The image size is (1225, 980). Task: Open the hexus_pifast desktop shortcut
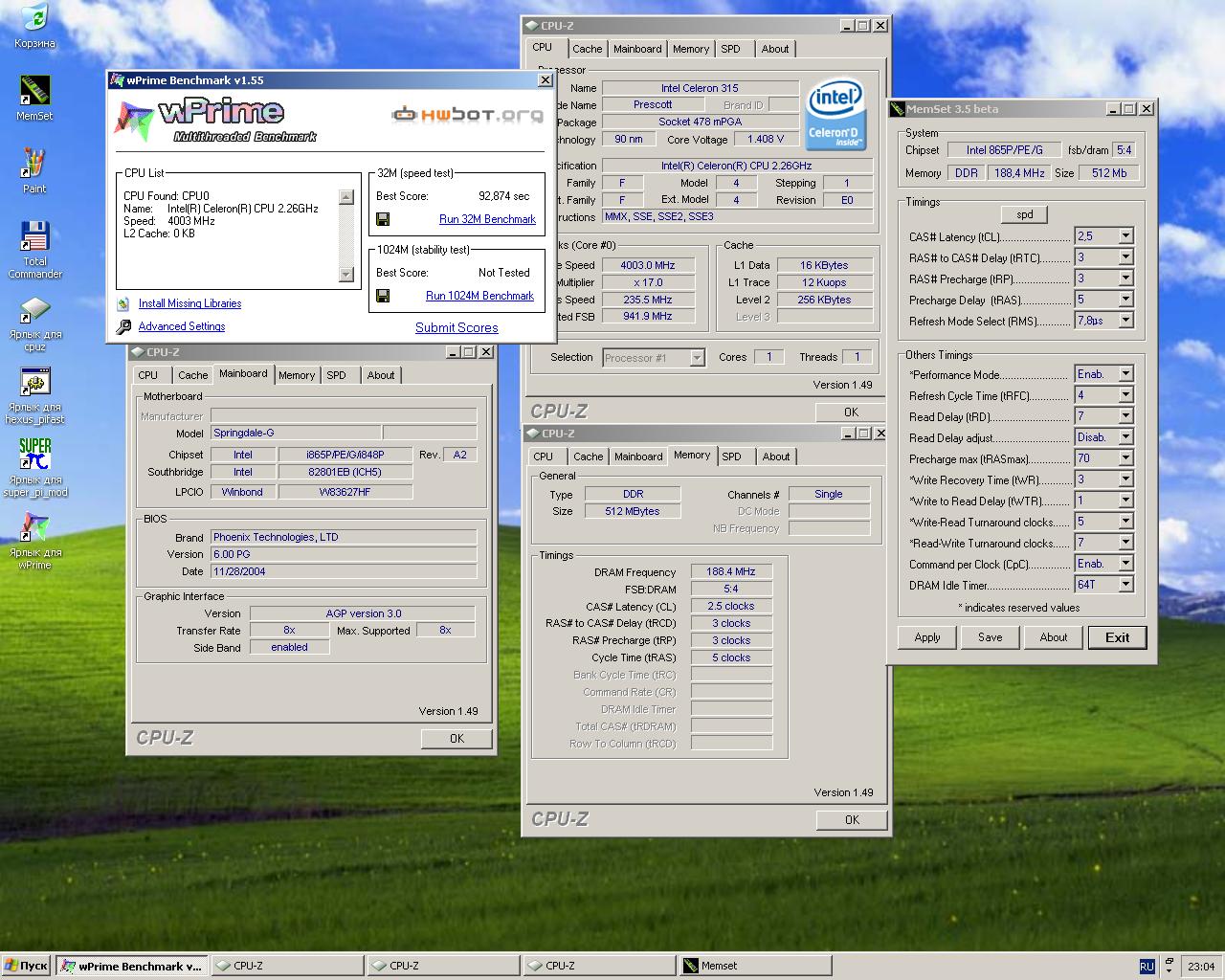click(34, 382)
